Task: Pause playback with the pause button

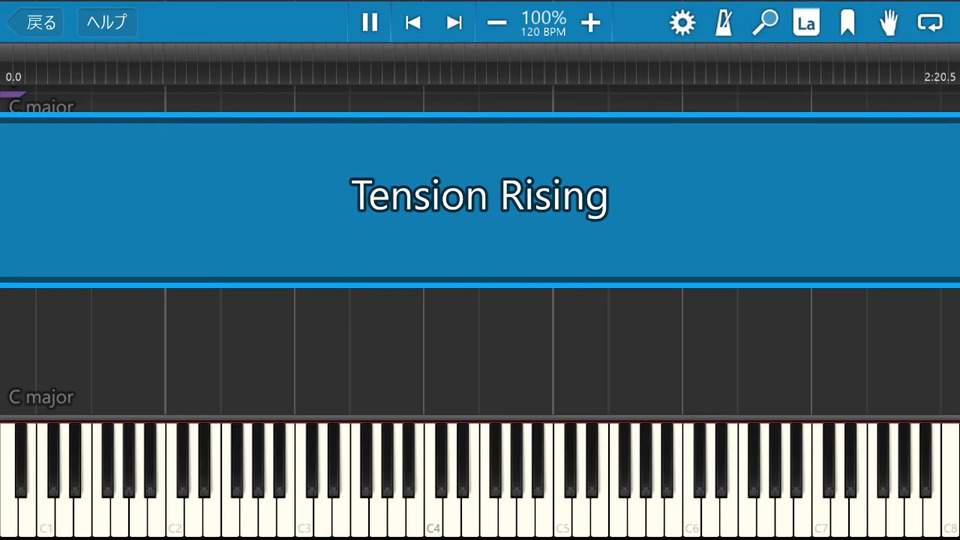Action: (x=370, y=23)
